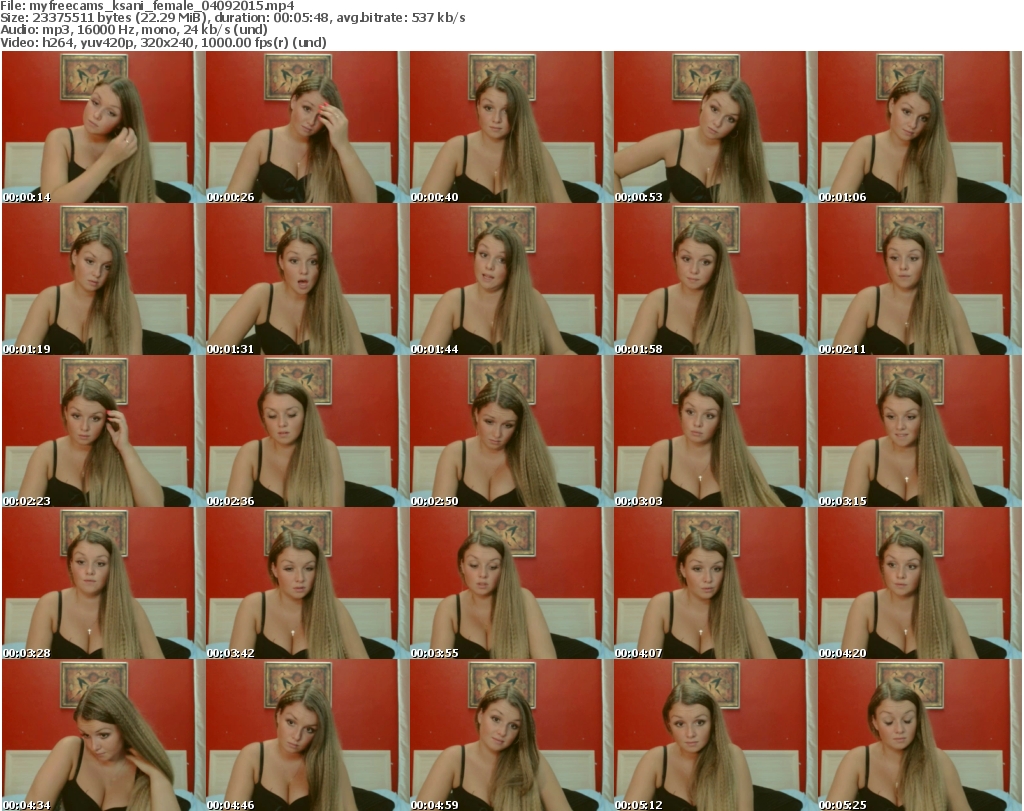Select the thumbnail frame stamped 00:03:55

pyautogui.click(x=511, y=583)
